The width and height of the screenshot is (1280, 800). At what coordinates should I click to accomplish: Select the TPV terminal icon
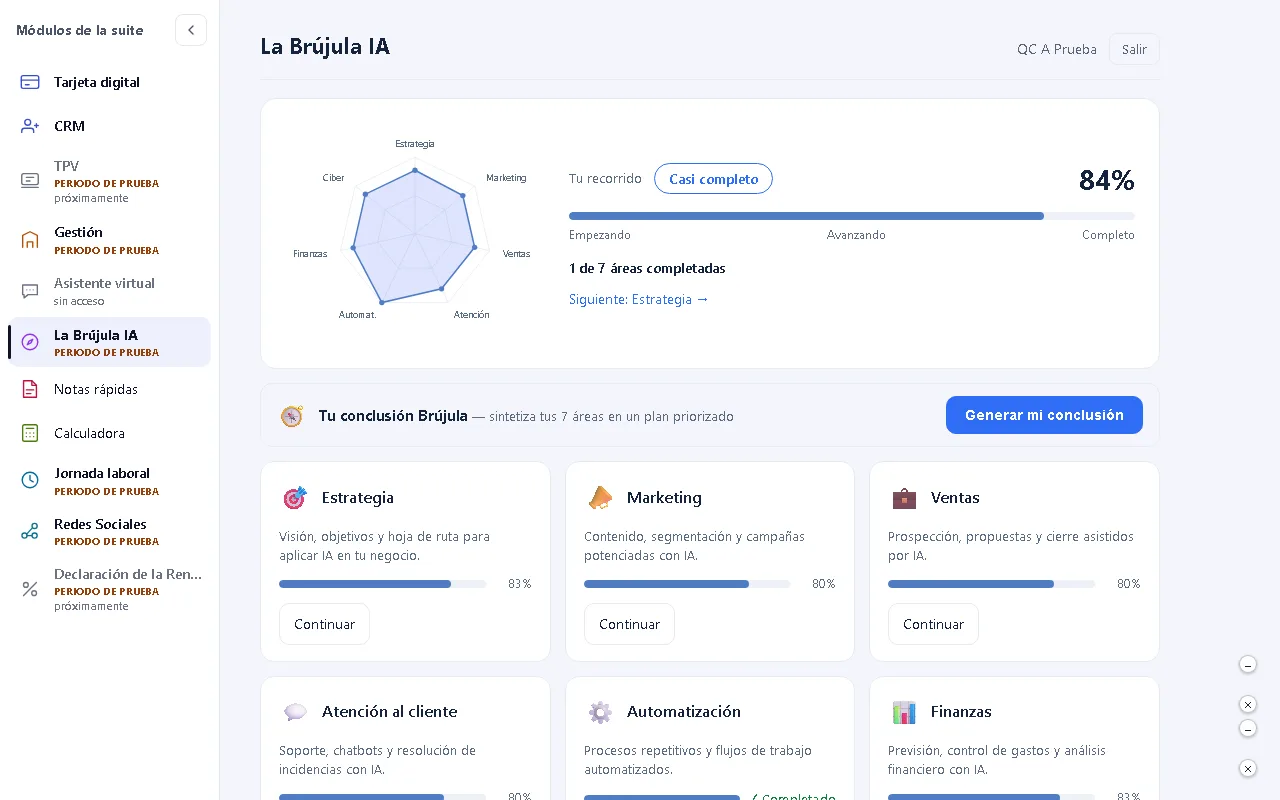click(30, 180)
